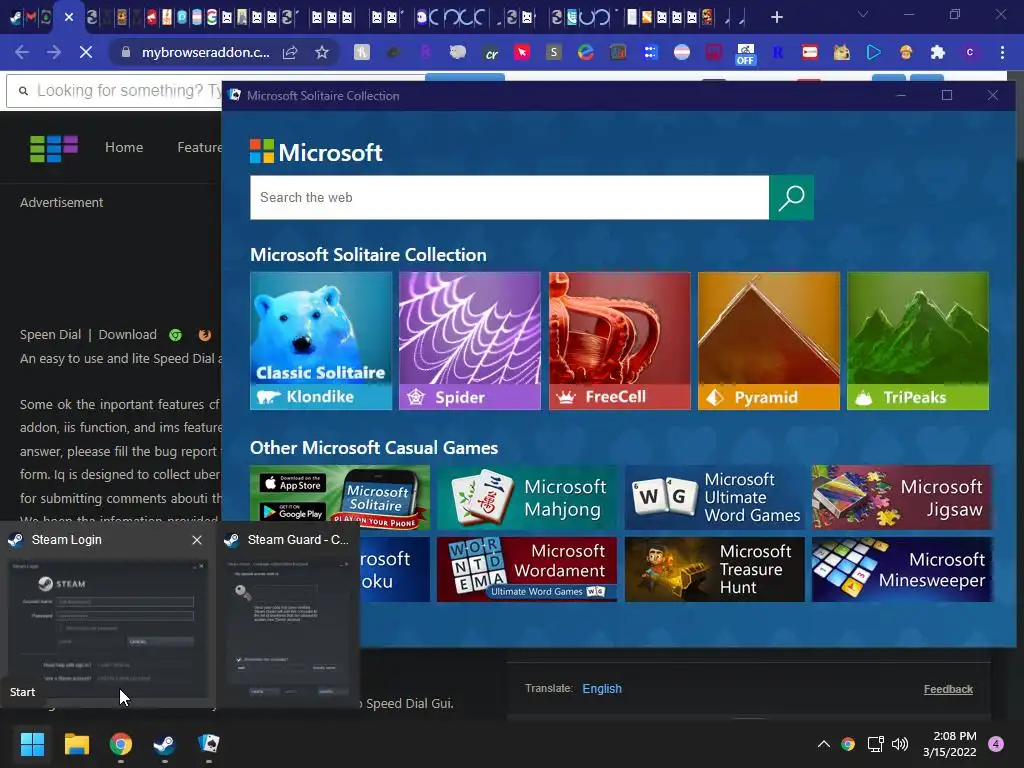The width and height of the screenshot is (1024, 768).
Task: Open the network status tray icon
Action: (875, 744)
